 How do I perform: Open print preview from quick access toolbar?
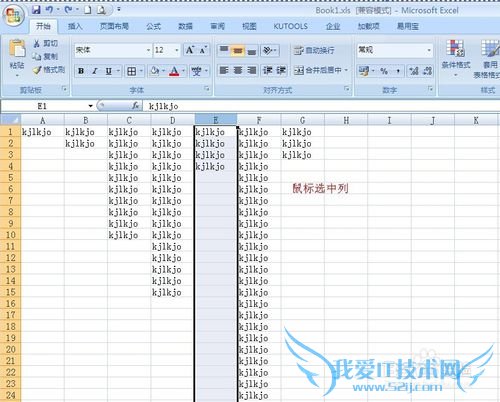(x=101, y=10)
